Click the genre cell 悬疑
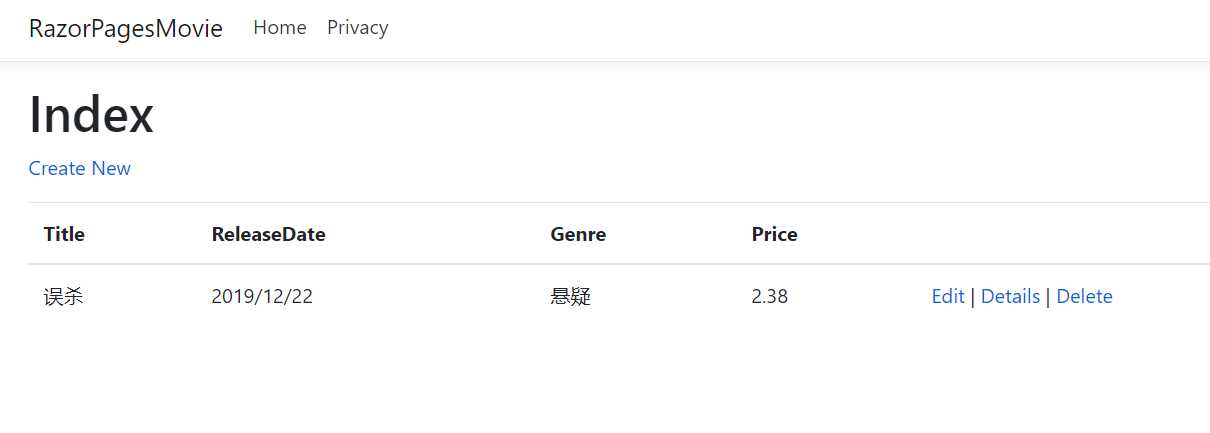1210x433 pixels. 571,296
